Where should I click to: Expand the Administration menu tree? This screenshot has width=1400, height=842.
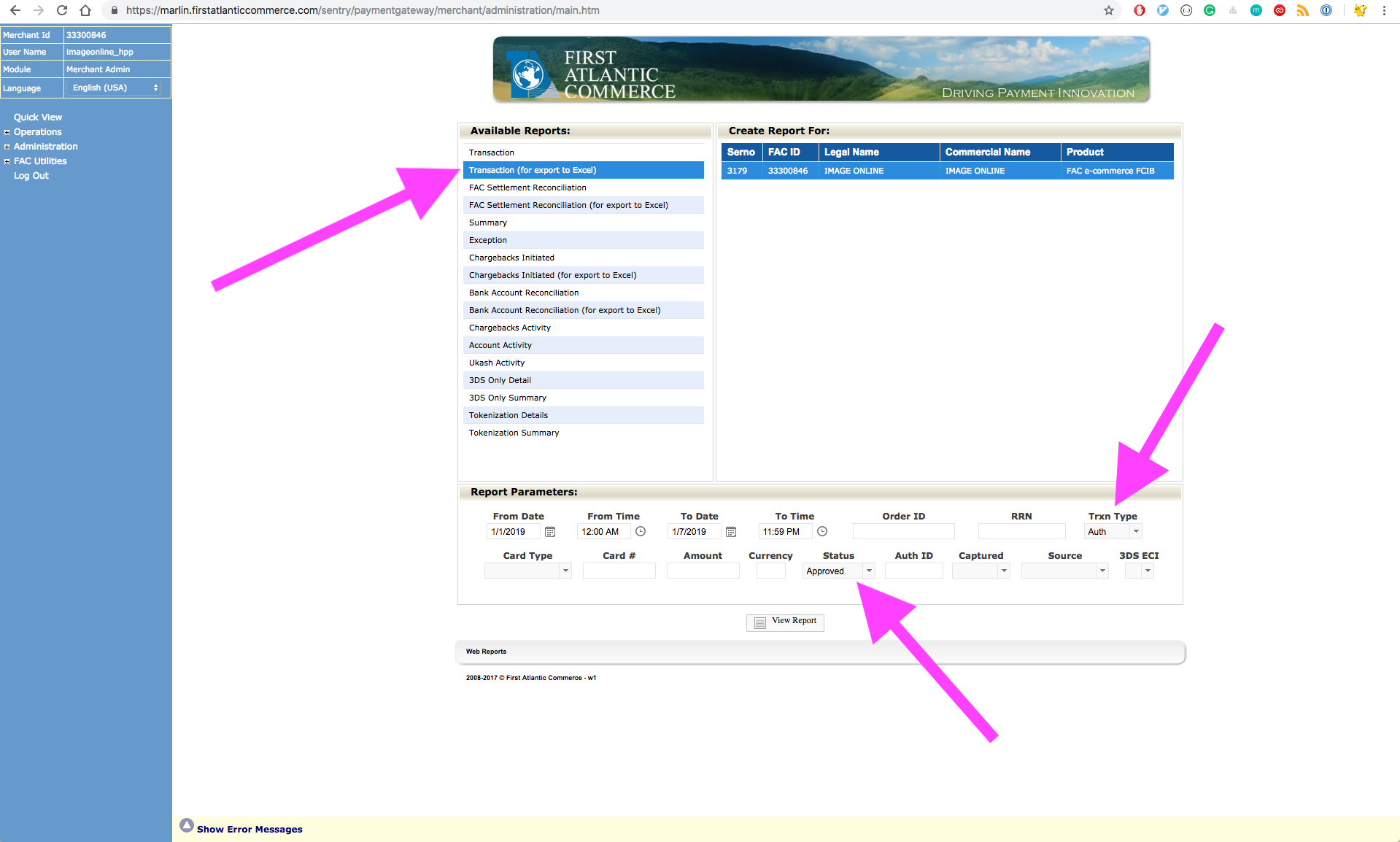7,147
